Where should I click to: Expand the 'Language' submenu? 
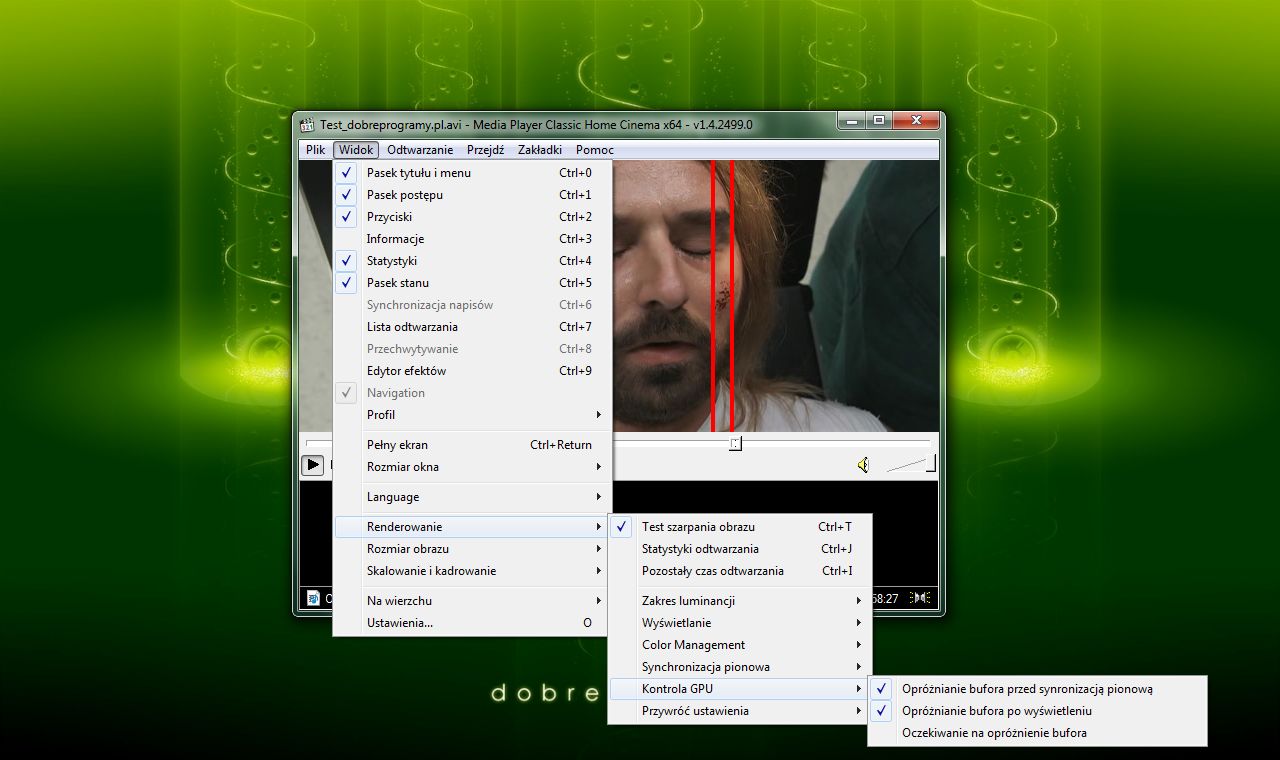point(470,497)
